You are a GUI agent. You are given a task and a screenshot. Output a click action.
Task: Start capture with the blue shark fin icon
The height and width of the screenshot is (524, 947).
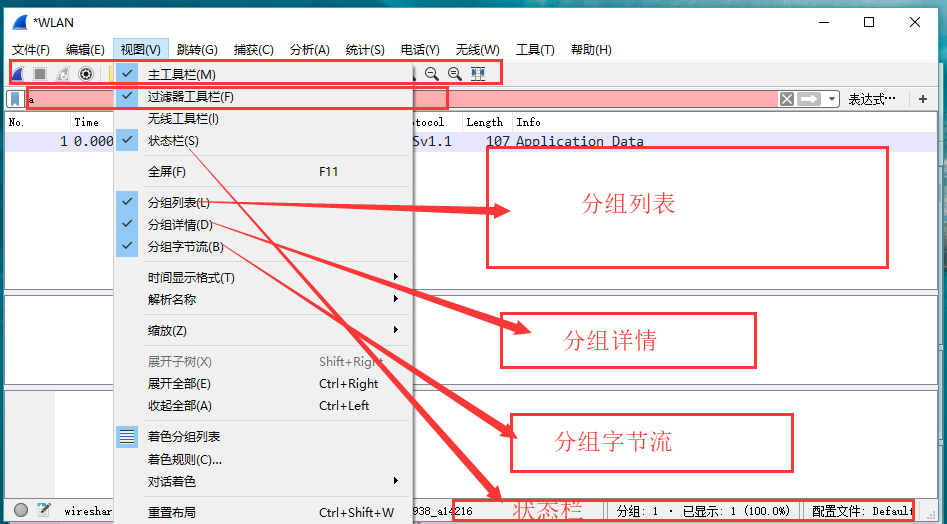coord(18,74)
